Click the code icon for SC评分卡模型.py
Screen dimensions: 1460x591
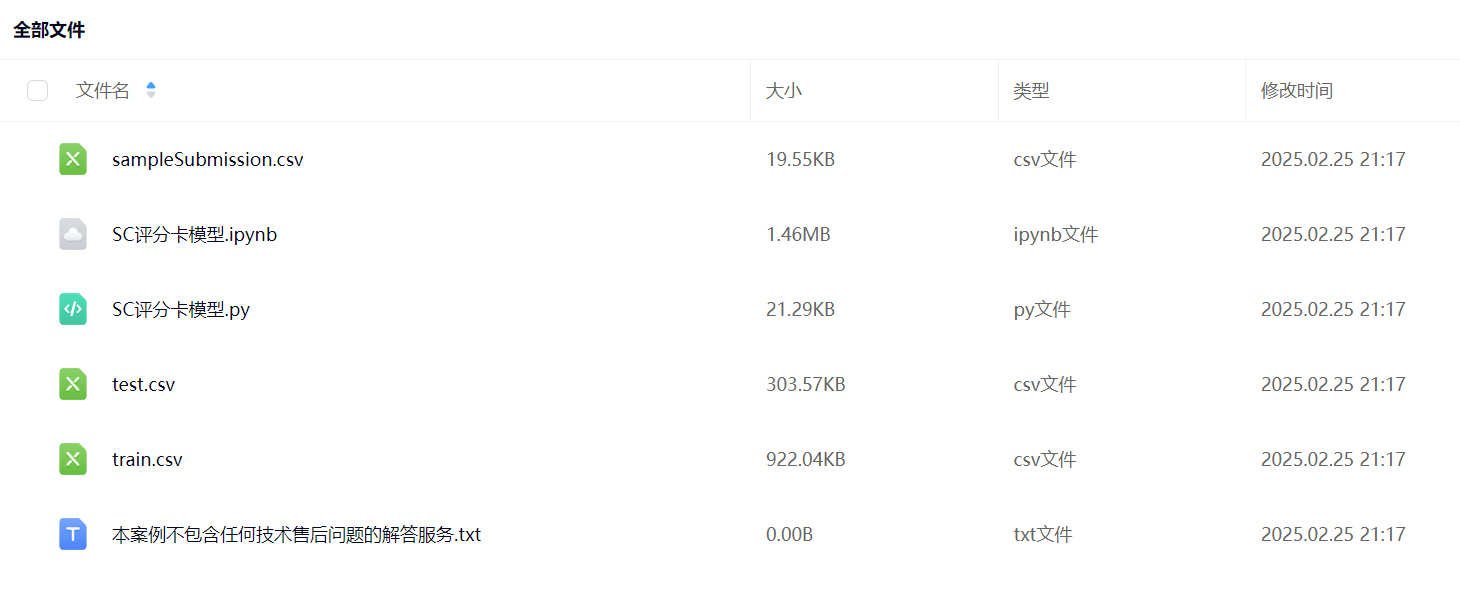(x=73, y=309)
